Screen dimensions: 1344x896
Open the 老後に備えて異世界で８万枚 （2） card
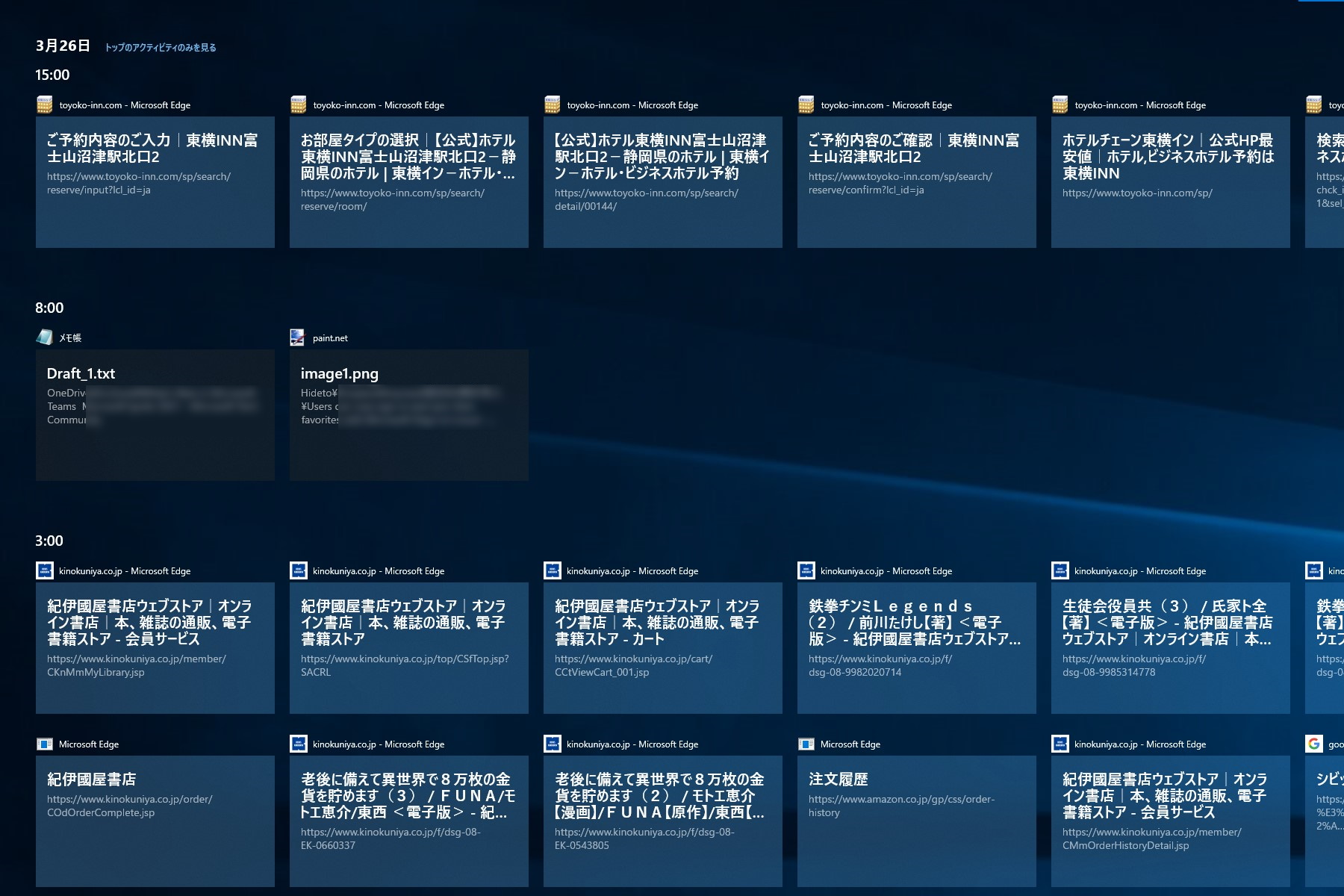(663, 821)
